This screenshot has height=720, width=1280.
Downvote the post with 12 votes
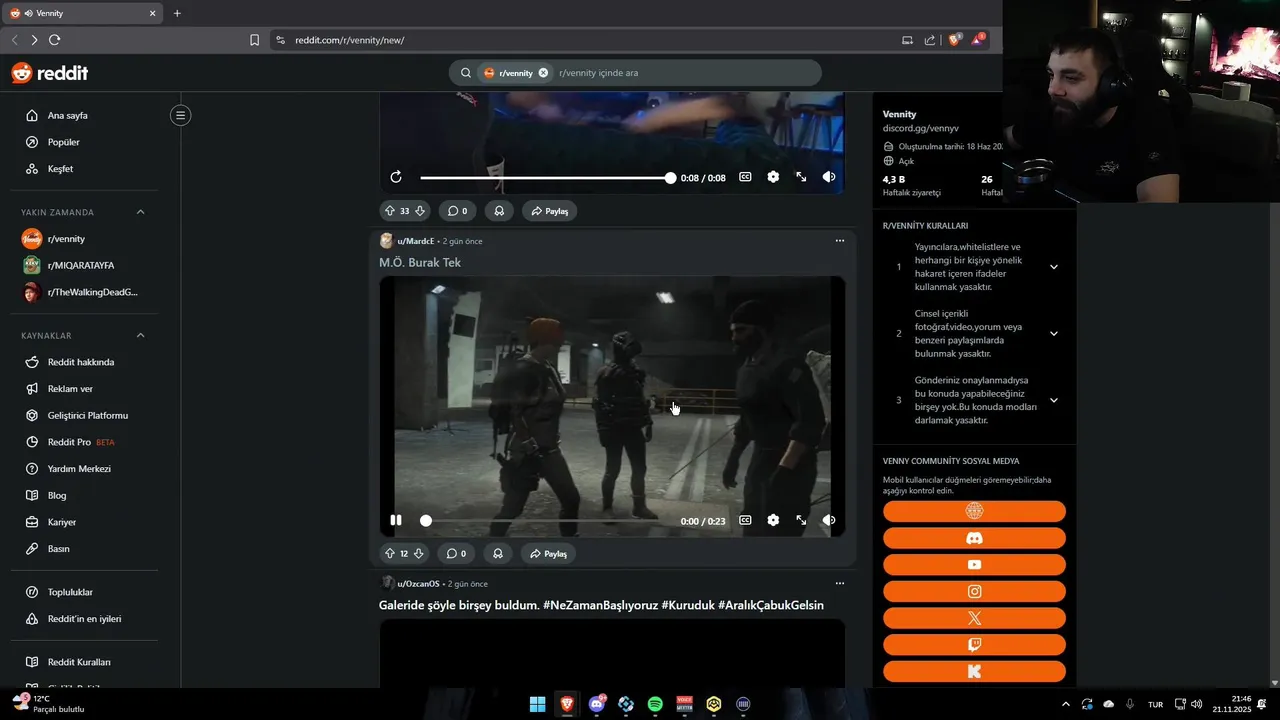click(419, 554)
